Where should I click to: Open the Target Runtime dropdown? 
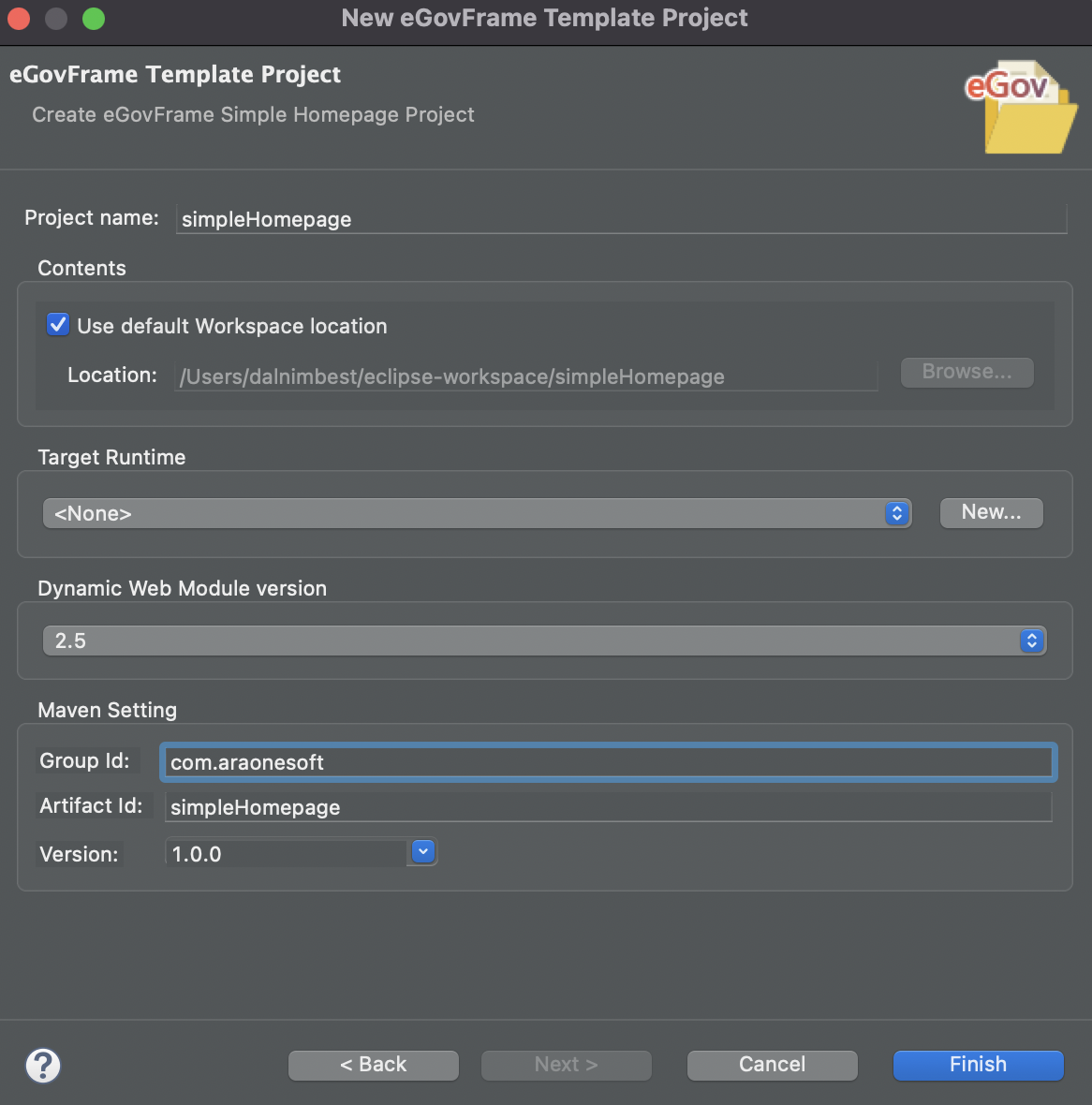click(478, 513)
